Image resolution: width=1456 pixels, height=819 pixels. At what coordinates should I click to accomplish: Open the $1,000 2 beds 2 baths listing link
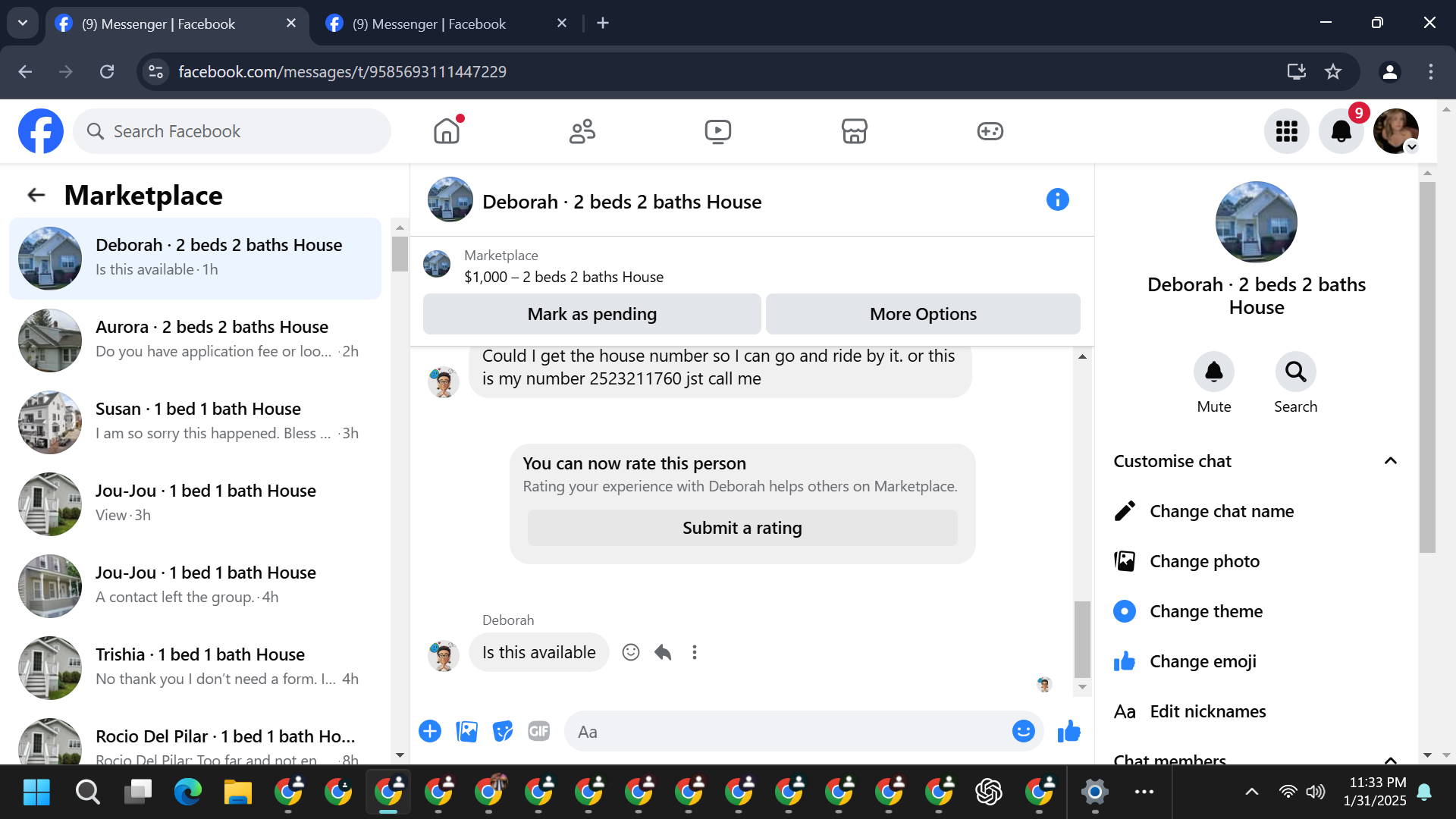tap(563, 277)
